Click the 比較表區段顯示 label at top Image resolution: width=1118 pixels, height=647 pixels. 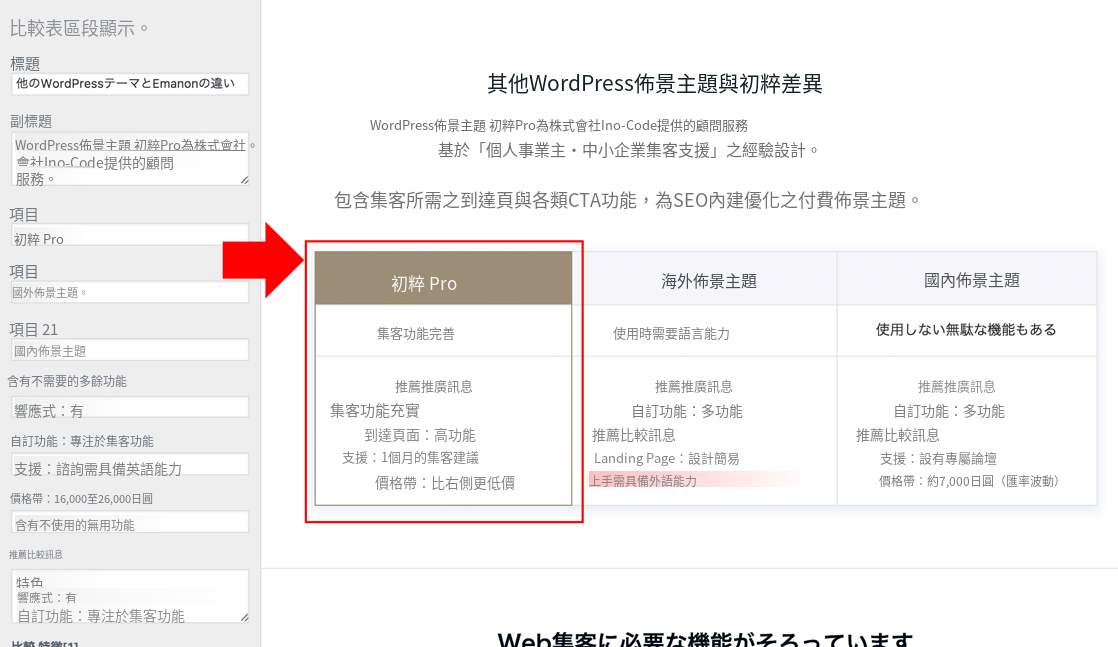tap(79, 29)
